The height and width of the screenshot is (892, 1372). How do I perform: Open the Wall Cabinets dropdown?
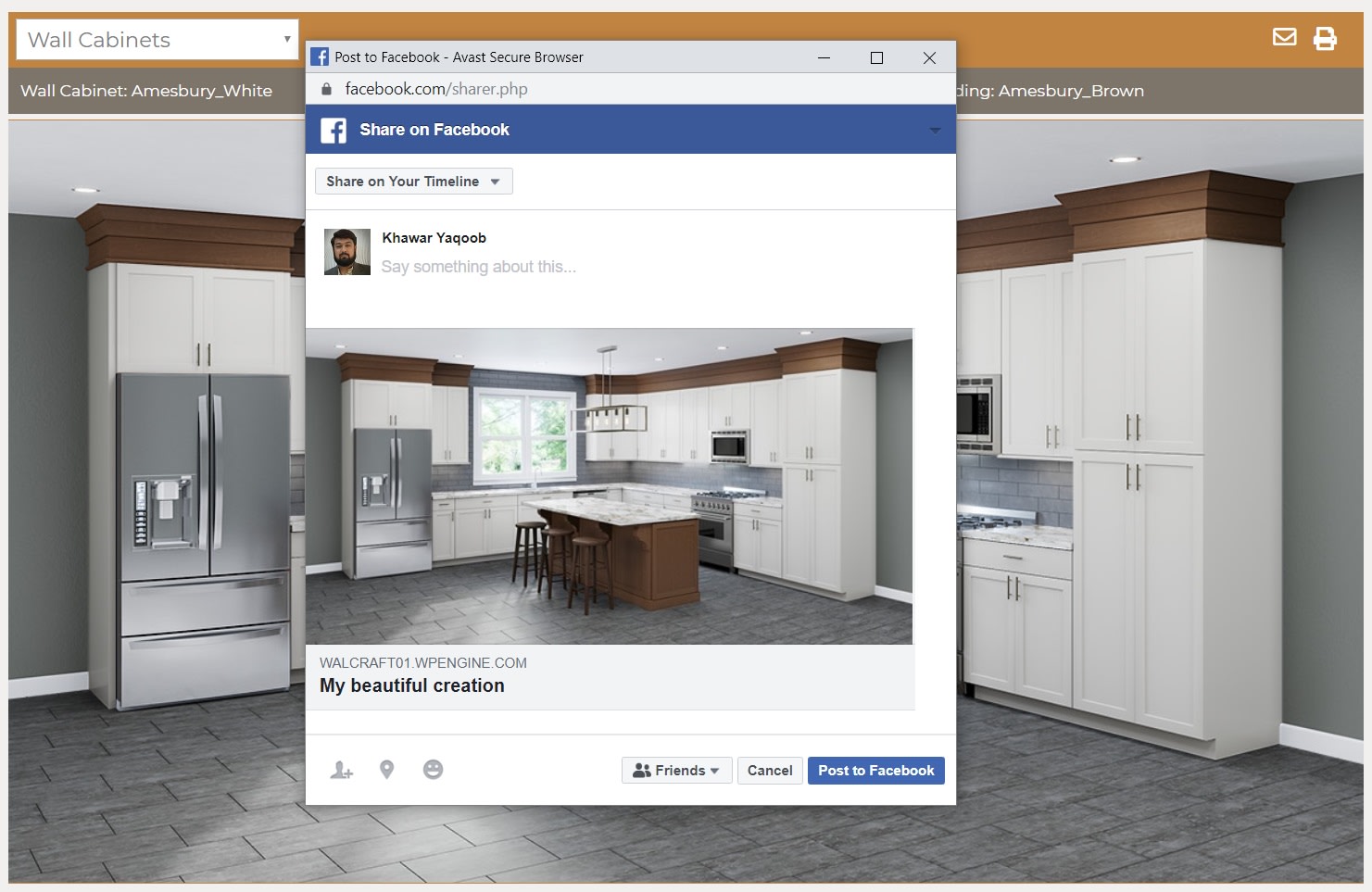coord(157,40)
